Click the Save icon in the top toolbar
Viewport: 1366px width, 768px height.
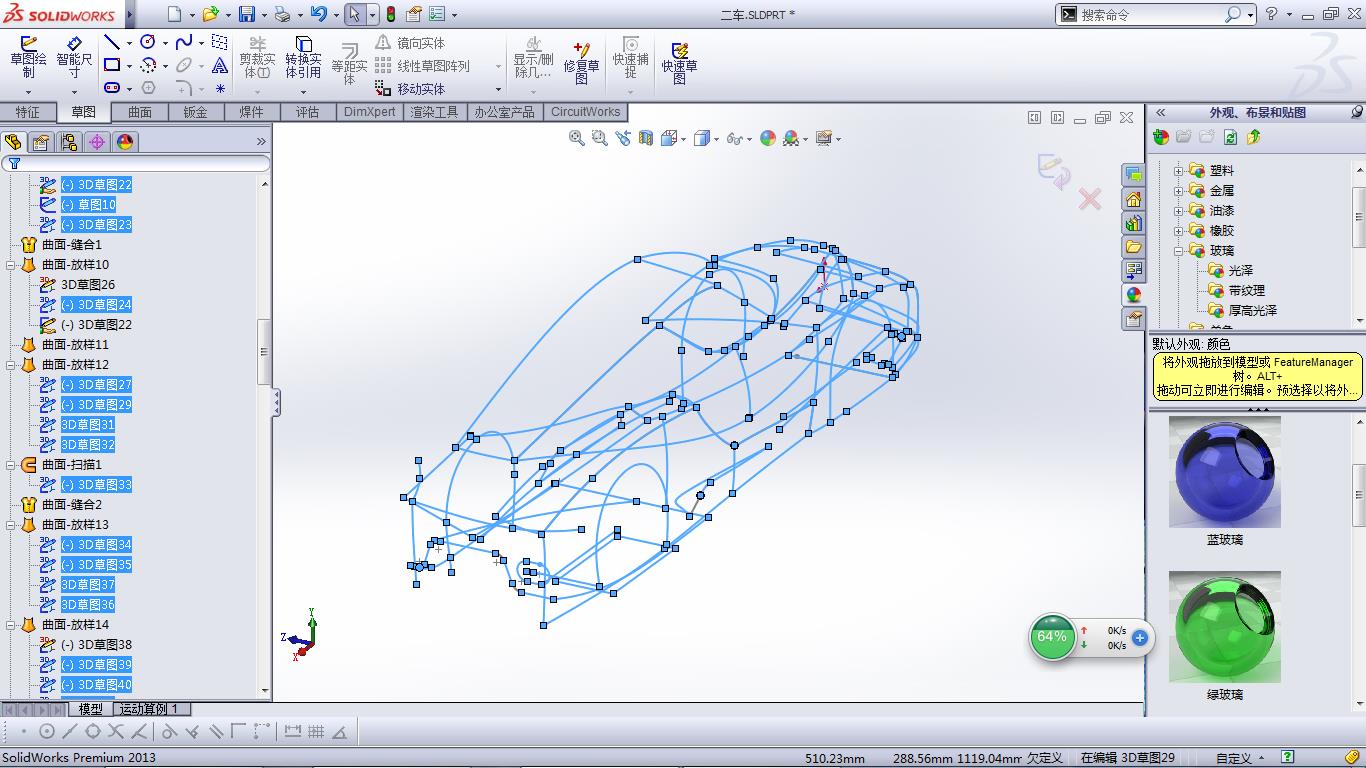[247, 14]
